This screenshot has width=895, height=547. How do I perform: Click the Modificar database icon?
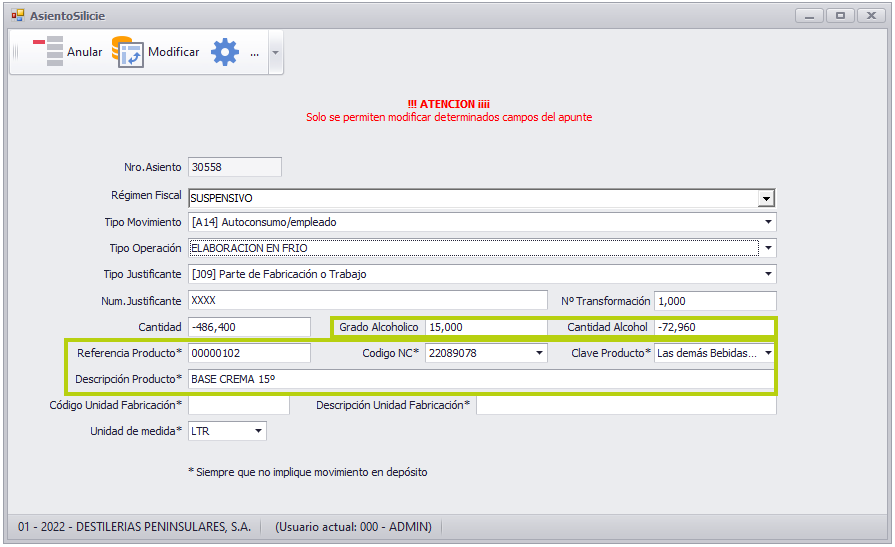point(127,52)
